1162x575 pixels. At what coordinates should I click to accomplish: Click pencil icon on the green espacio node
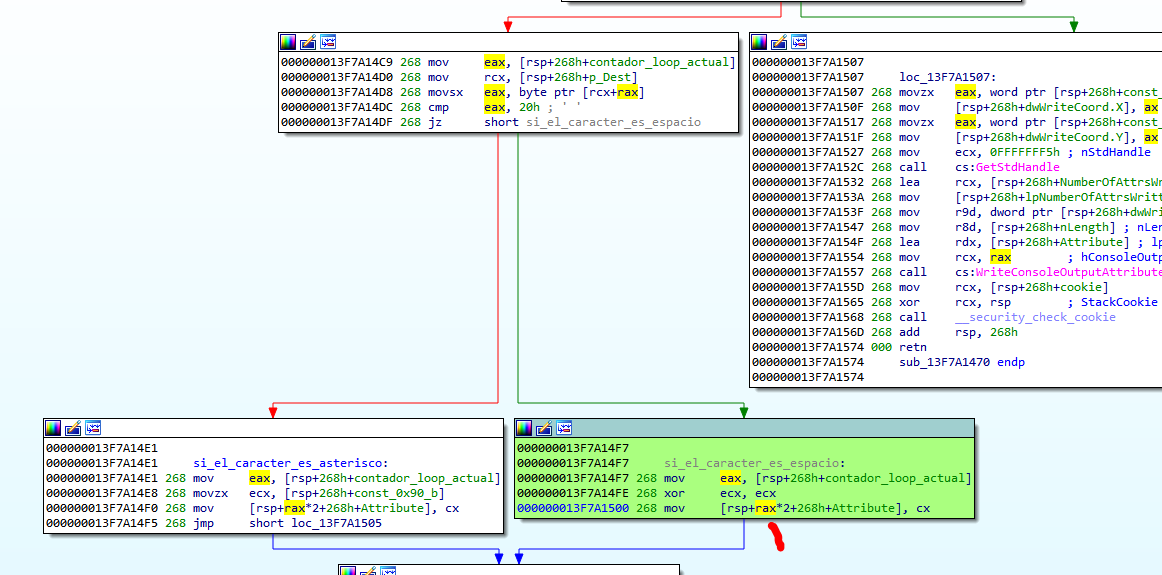coord(544,428)
